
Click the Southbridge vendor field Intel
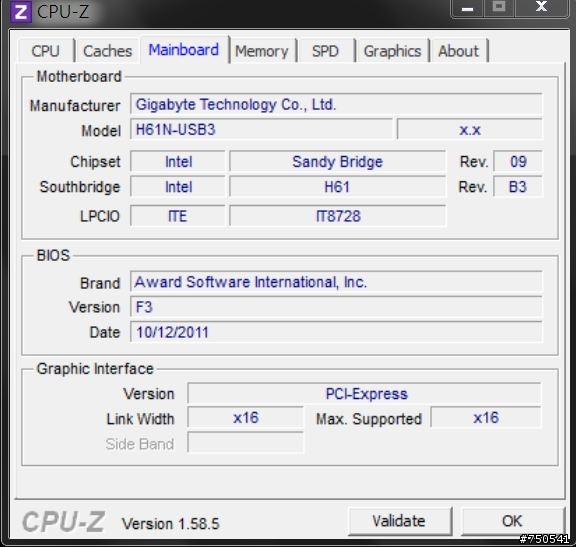178,187
